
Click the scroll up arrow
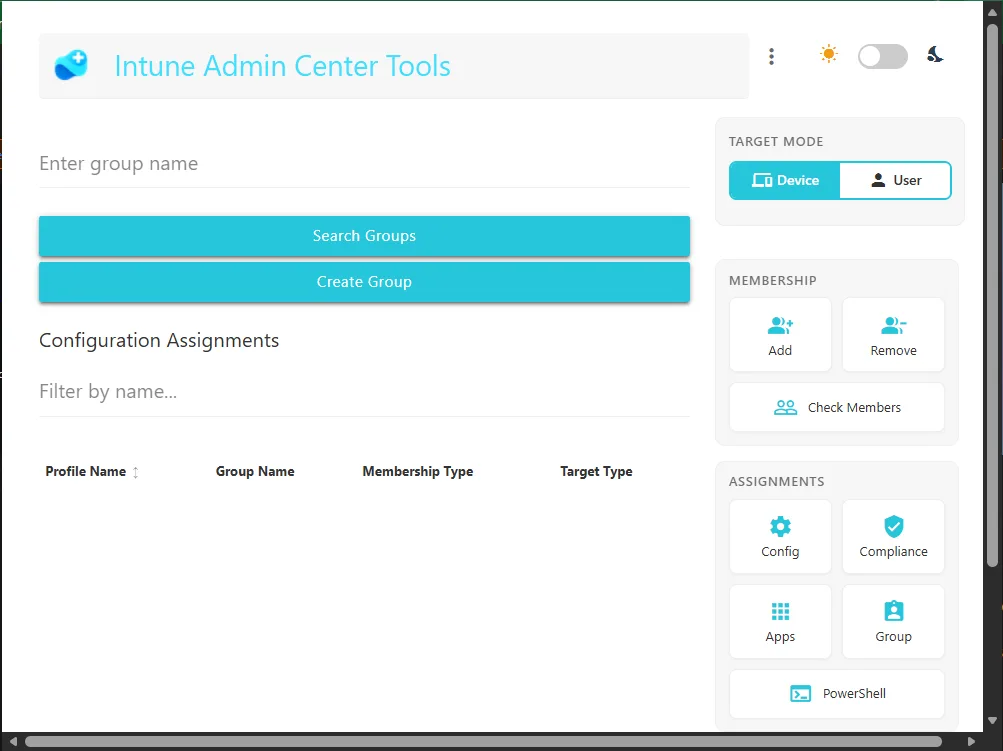pos(993,12)
